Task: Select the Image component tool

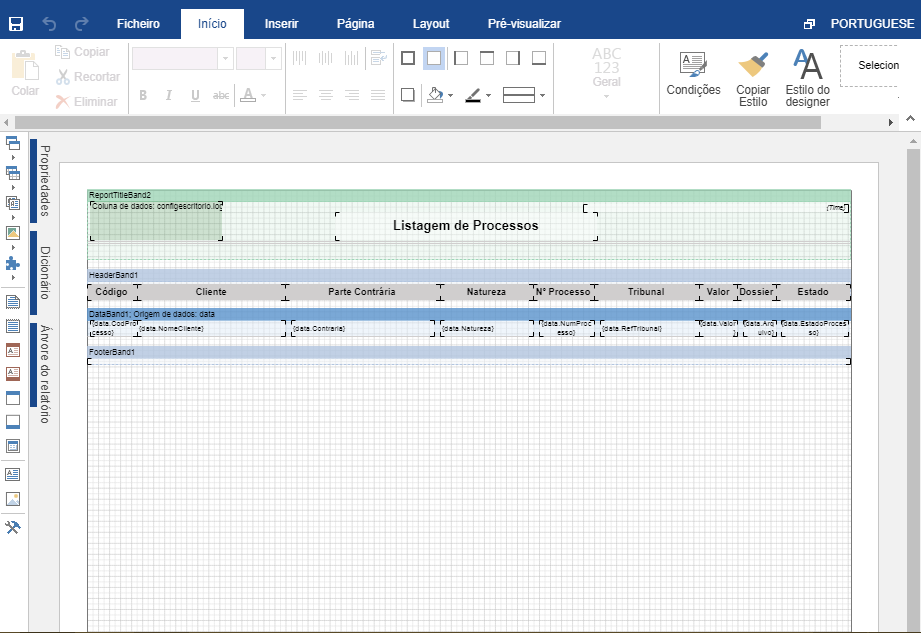Action: coord(13,499)
